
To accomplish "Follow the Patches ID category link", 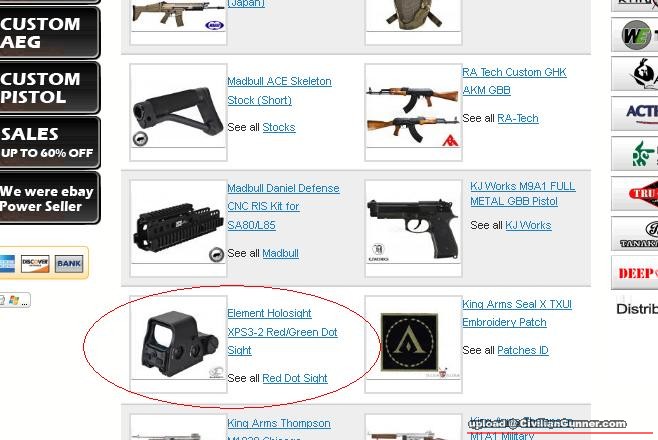I will pyautogui.click(x=522, y=350).
